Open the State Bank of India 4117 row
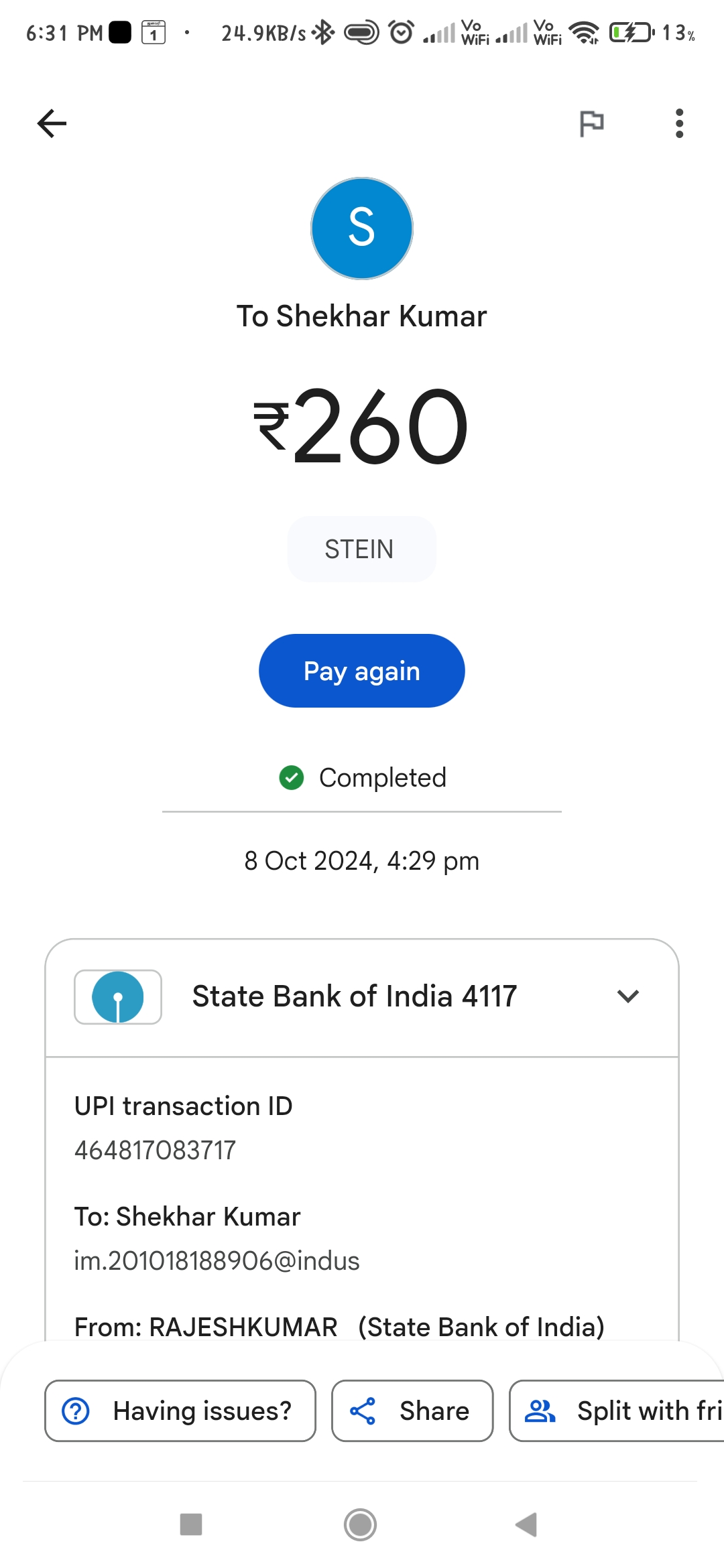The width and height of the screenshot is (724, 1568). tap(362, 997)
